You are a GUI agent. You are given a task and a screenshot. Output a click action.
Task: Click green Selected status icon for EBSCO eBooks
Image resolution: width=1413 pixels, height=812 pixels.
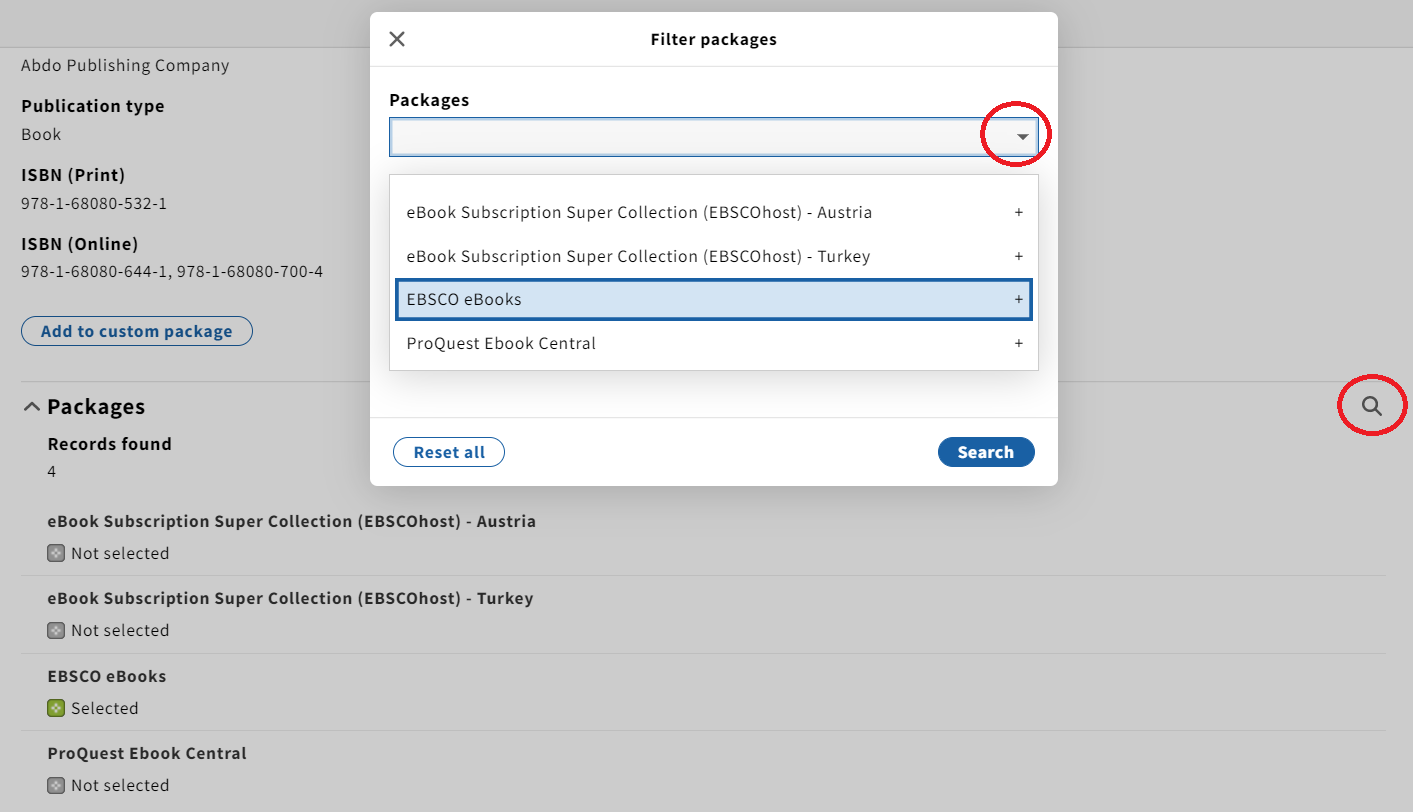tap(56, 708)
